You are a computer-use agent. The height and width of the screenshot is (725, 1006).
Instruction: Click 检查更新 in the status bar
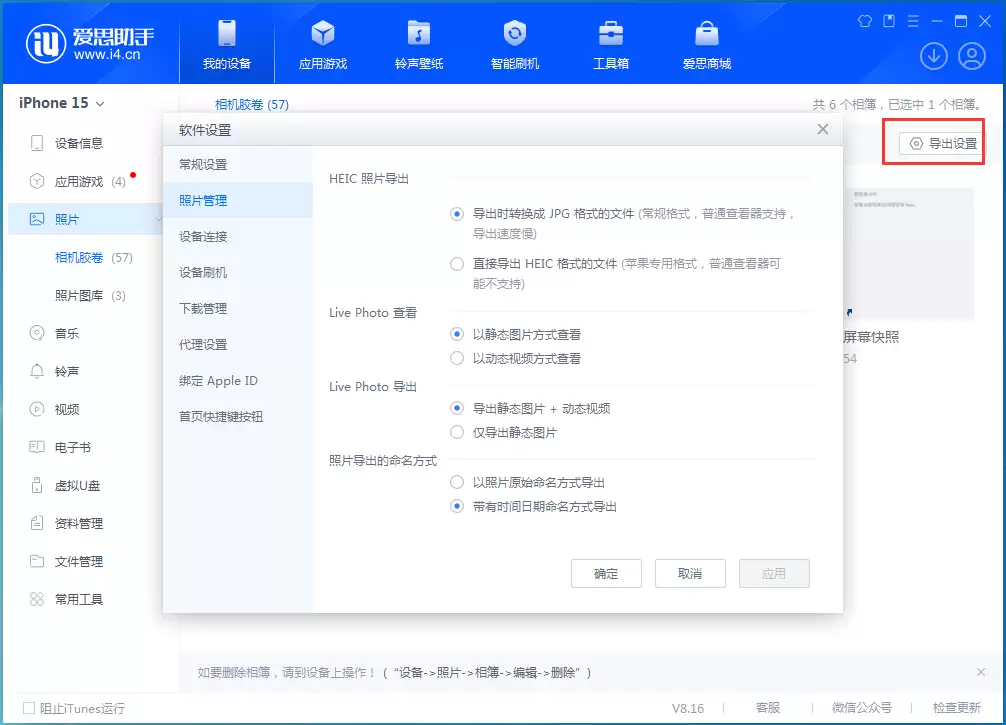957,708
